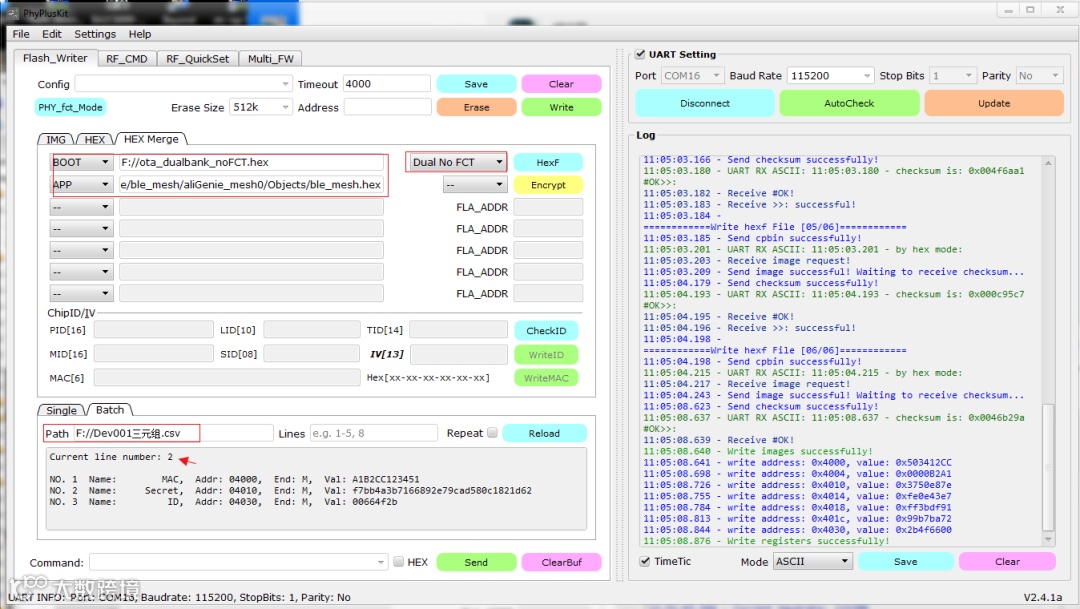Click the Address input field
This screenshot has width=1080, height=609.
[x=387, y=107]
